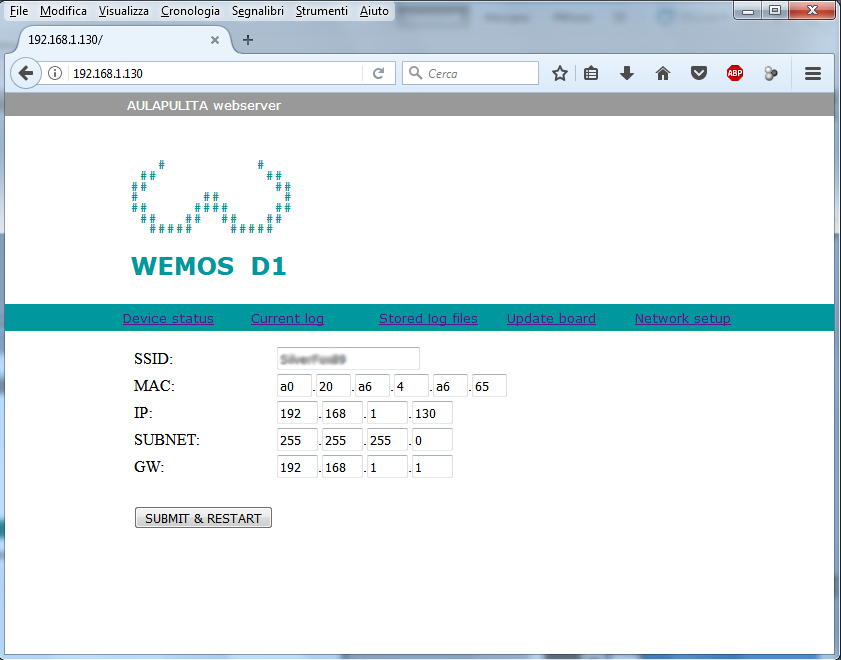
Task: Open the File menu
Action: pos(19,11)
